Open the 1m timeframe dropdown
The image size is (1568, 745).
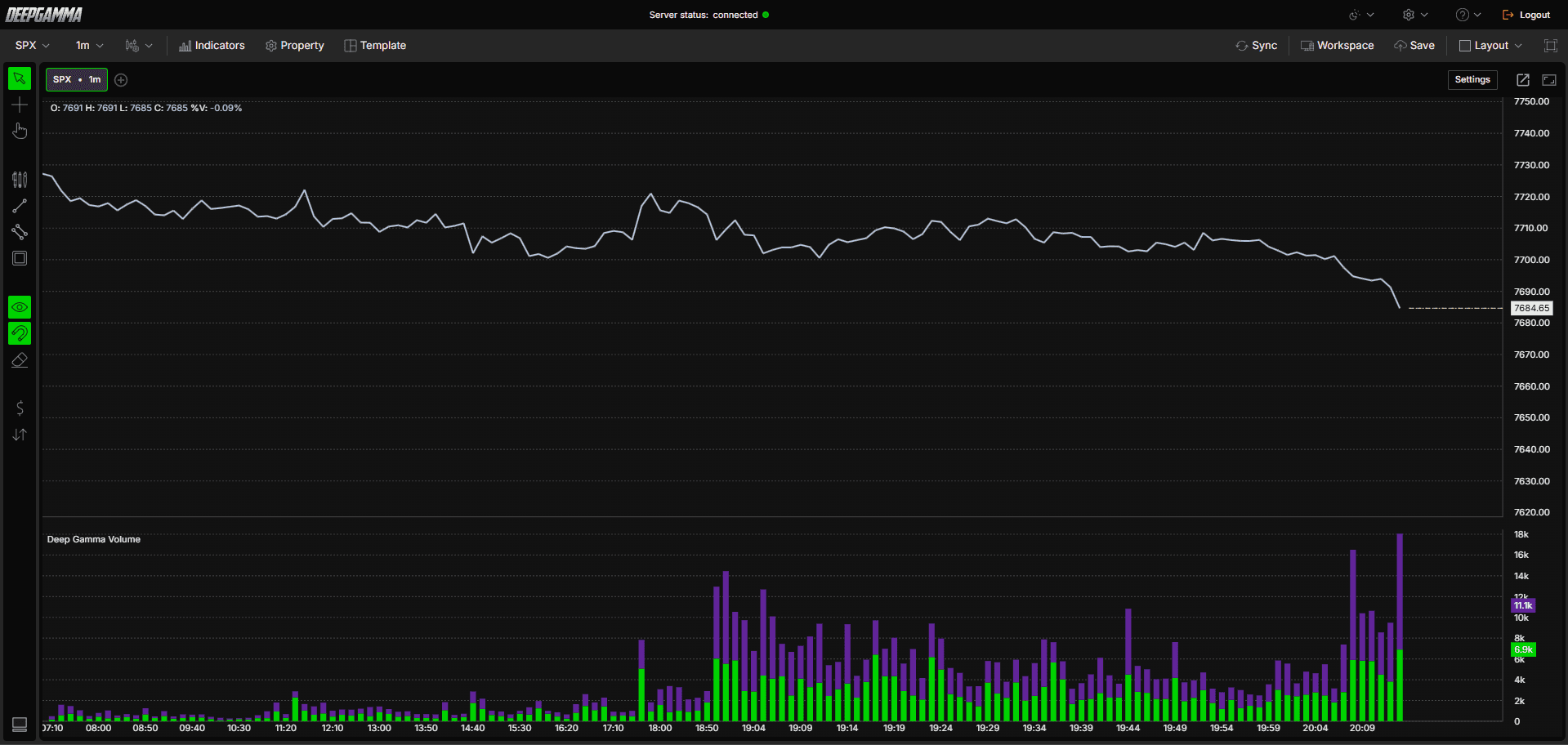pos(90,46)
